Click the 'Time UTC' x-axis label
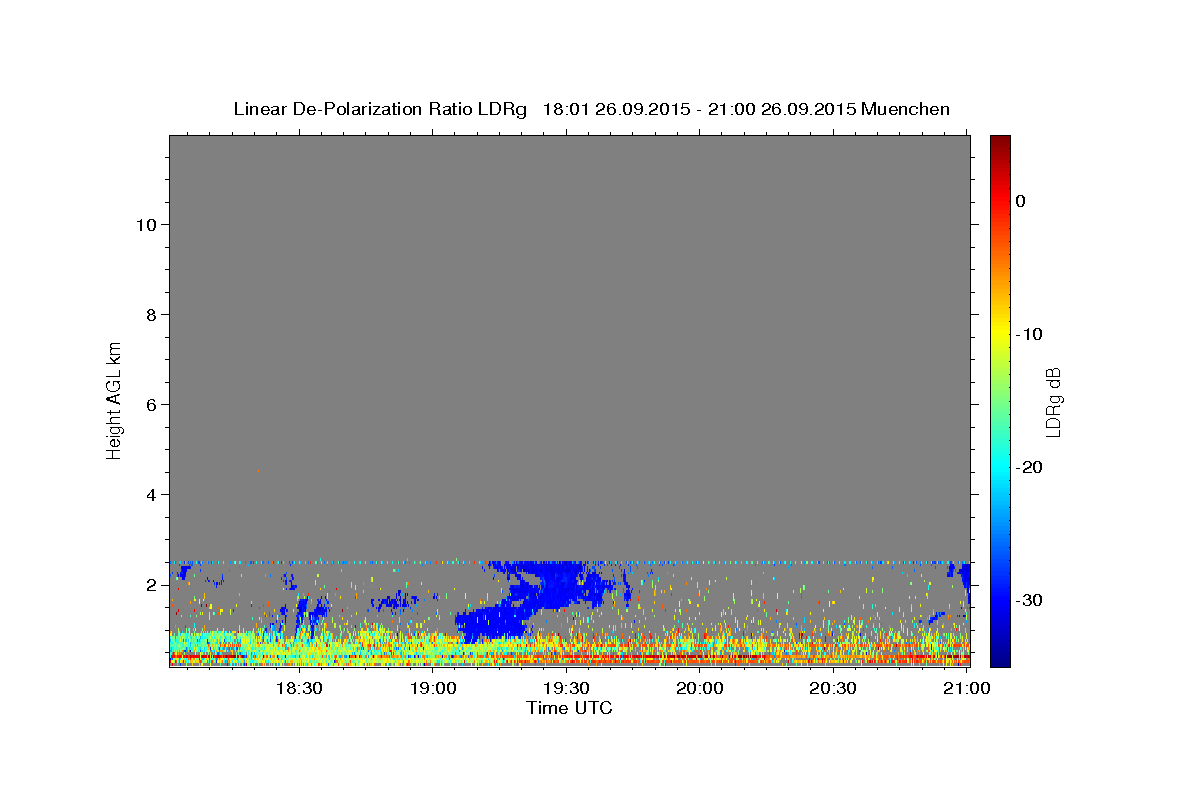 point(569,708)
